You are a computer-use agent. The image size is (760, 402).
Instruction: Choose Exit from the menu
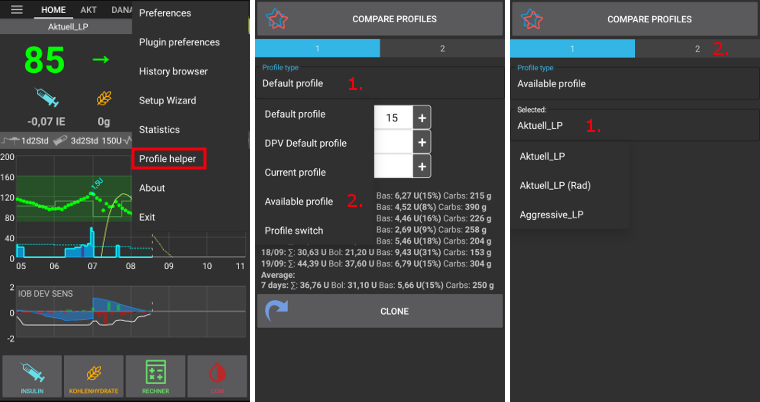[x=147, y=217]
